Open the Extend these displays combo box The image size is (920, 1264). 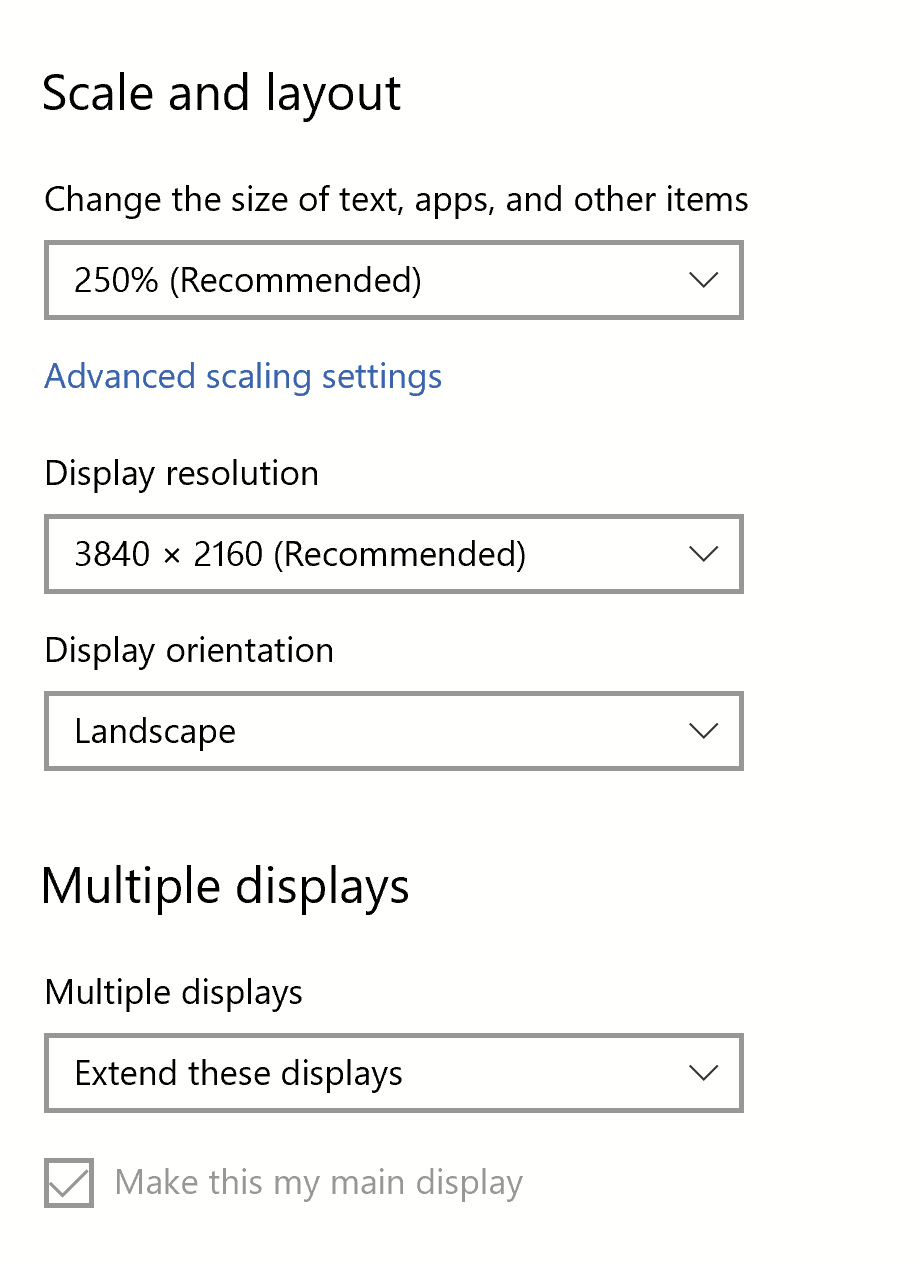(394, 1073)
